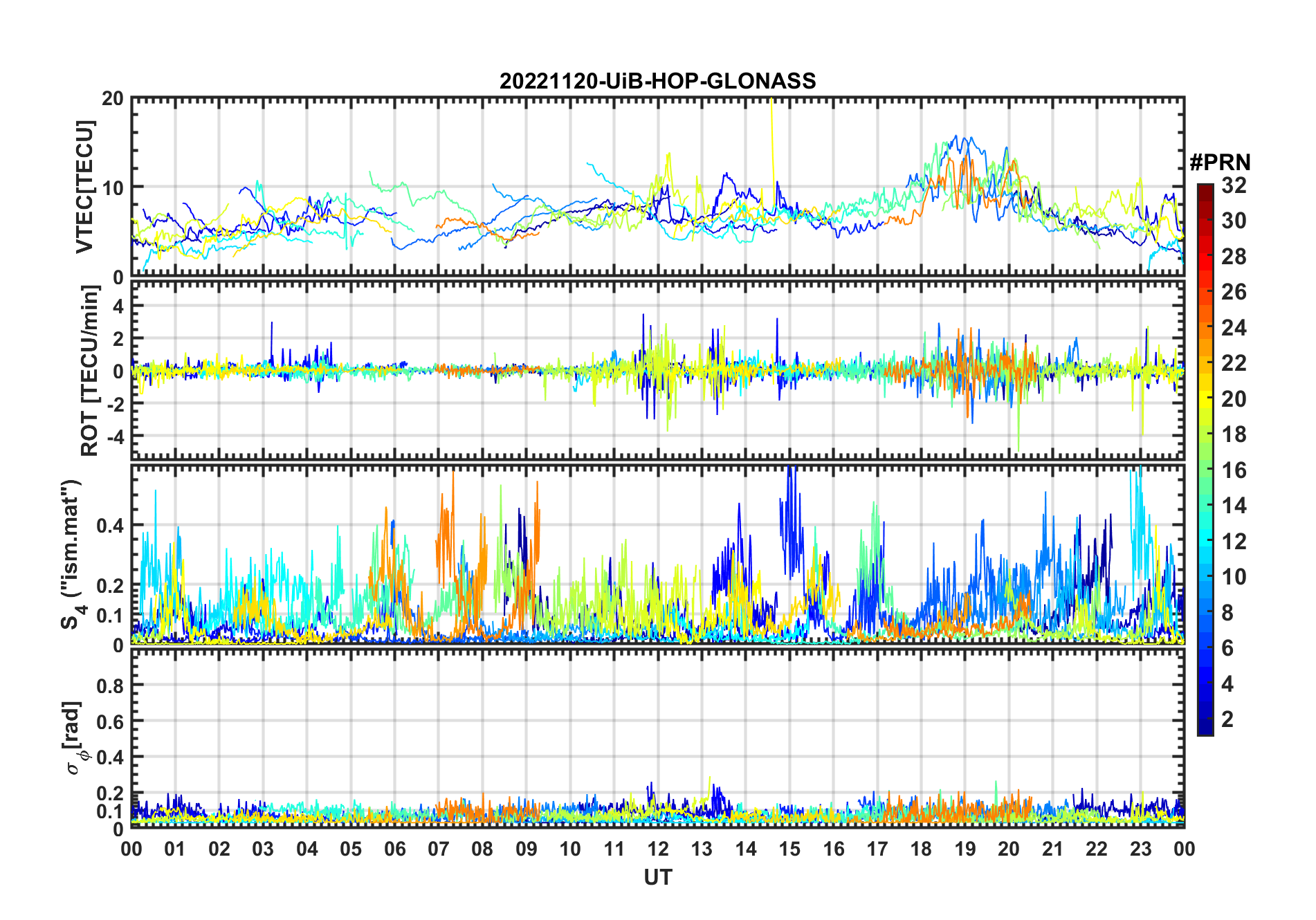Select the "ROT [TECU/min]" y-axis label

click(x=89, y=371)
